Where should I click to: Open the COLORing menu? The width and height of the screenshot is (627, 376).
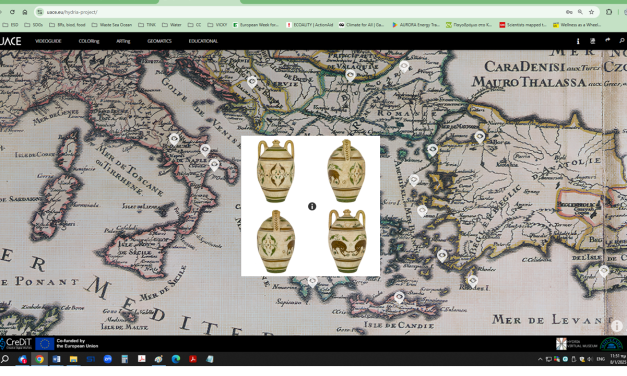[89, 41]
